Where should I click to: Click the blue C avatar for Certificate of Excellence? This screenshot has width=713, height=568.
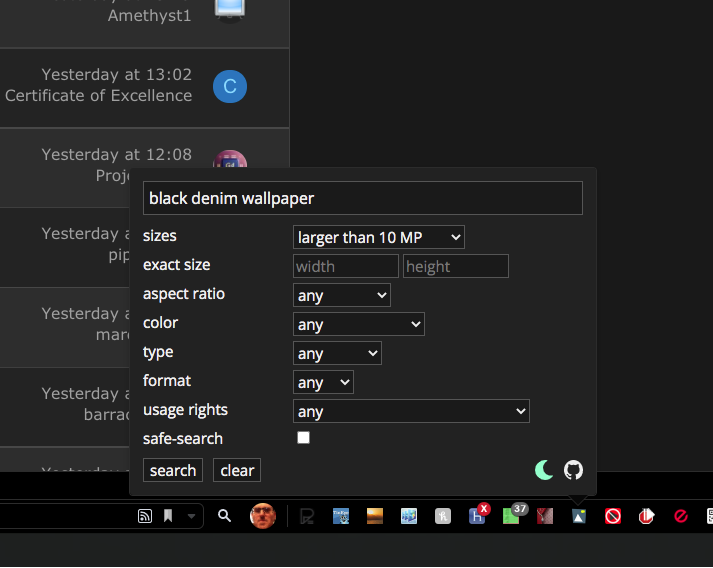[x=230, y=86]
